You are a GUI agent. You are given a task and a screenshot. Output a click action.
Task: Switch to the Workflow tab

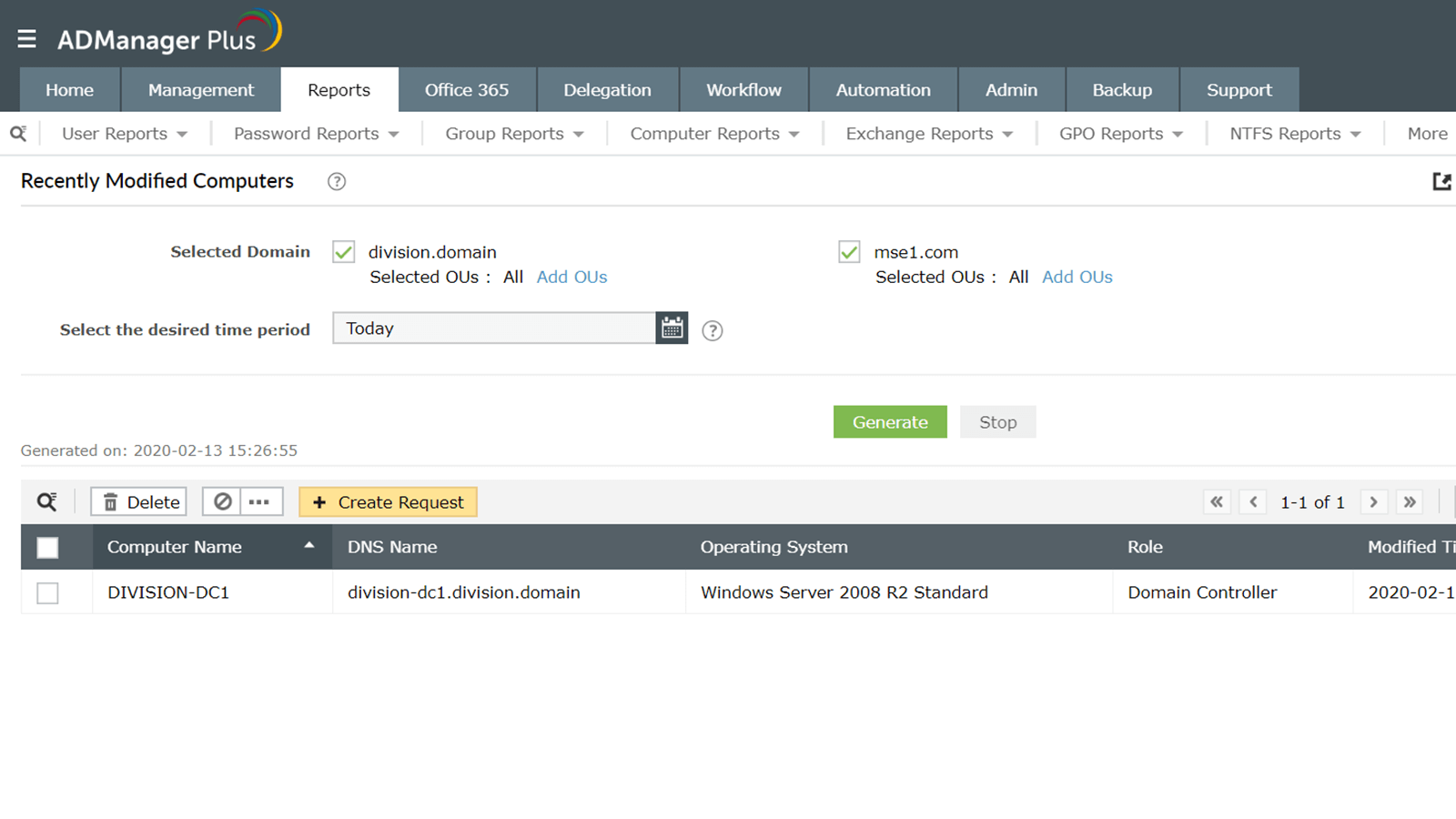pos(744,90)
